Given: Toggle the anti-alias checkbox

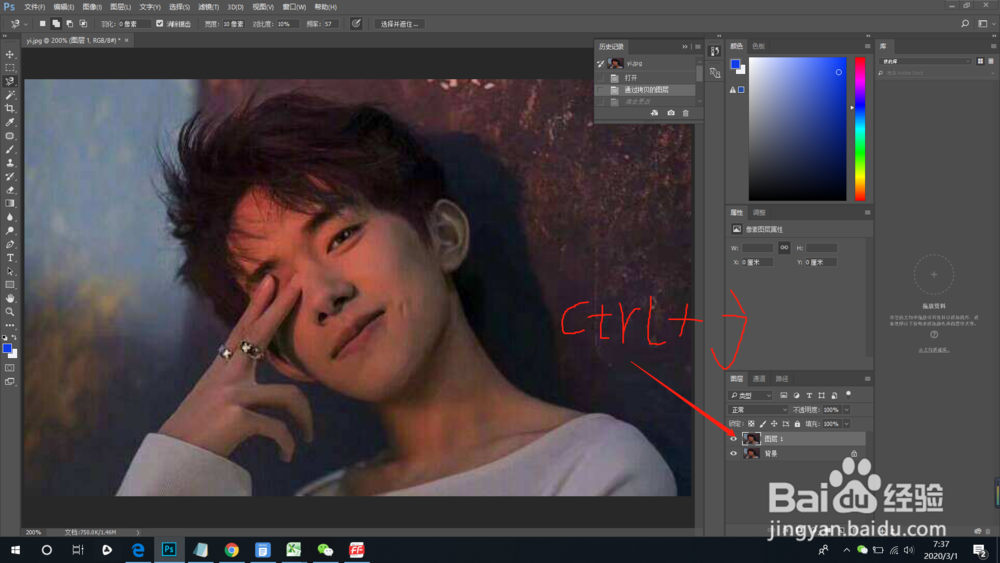Looking at the screenshot, I should 159,24.
